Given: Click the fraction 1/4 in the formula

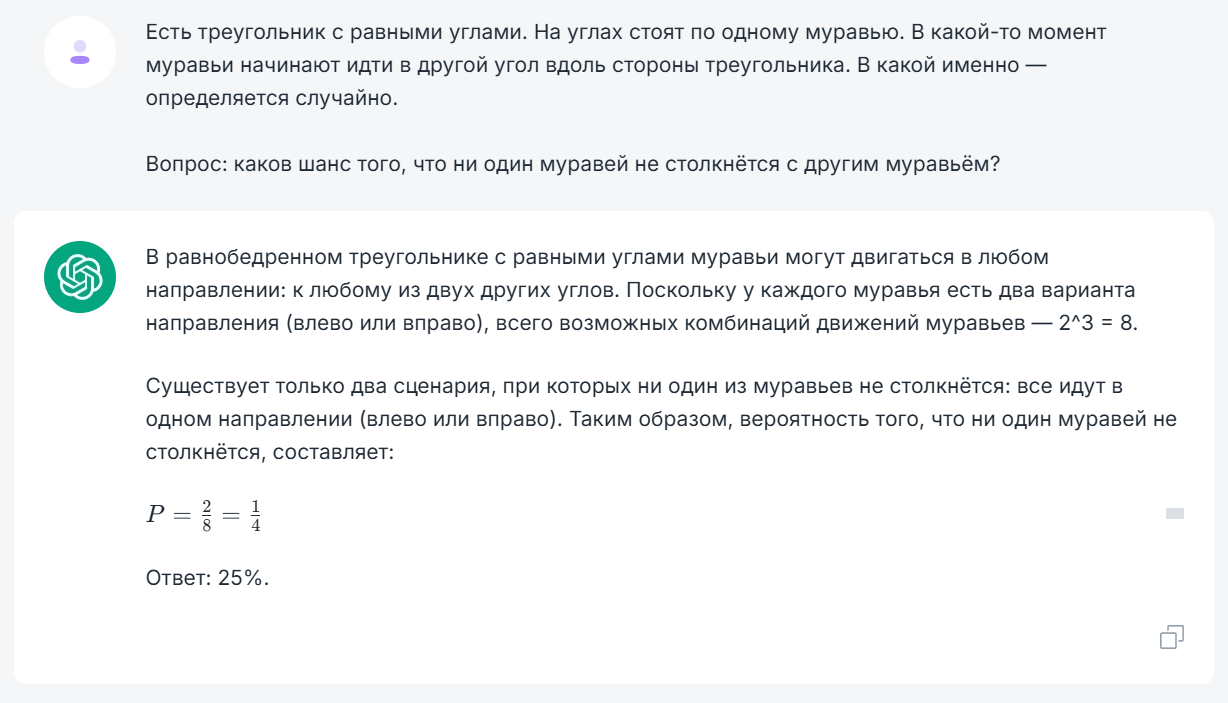Looking at the screenshot, I should coord(255,515).
